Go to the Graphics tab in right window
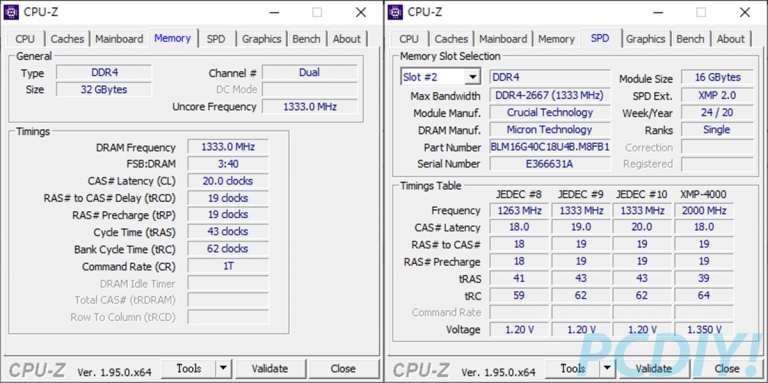This screenshot has height=383, width=768. pos(646,39)
